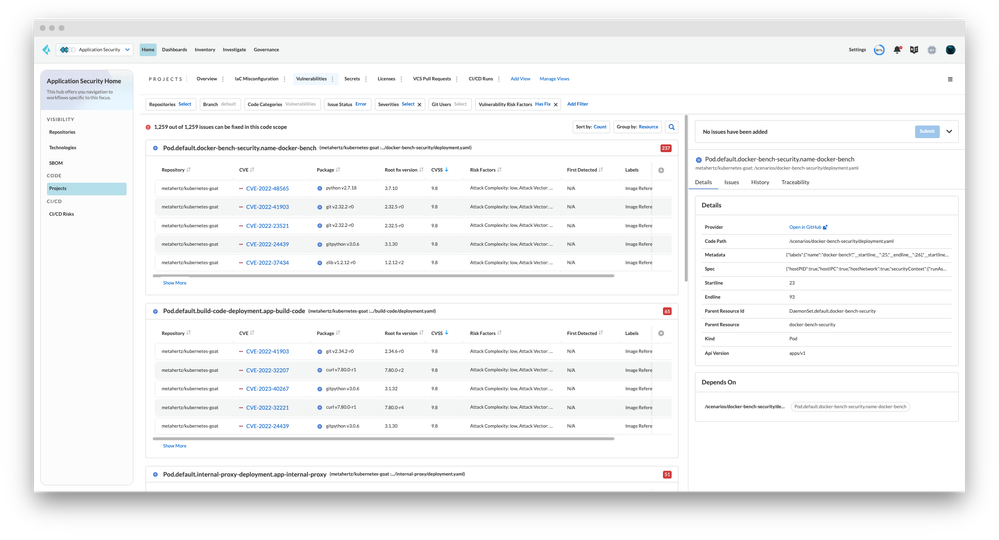Click the notifications bell icon

click(x=897, y=49)
